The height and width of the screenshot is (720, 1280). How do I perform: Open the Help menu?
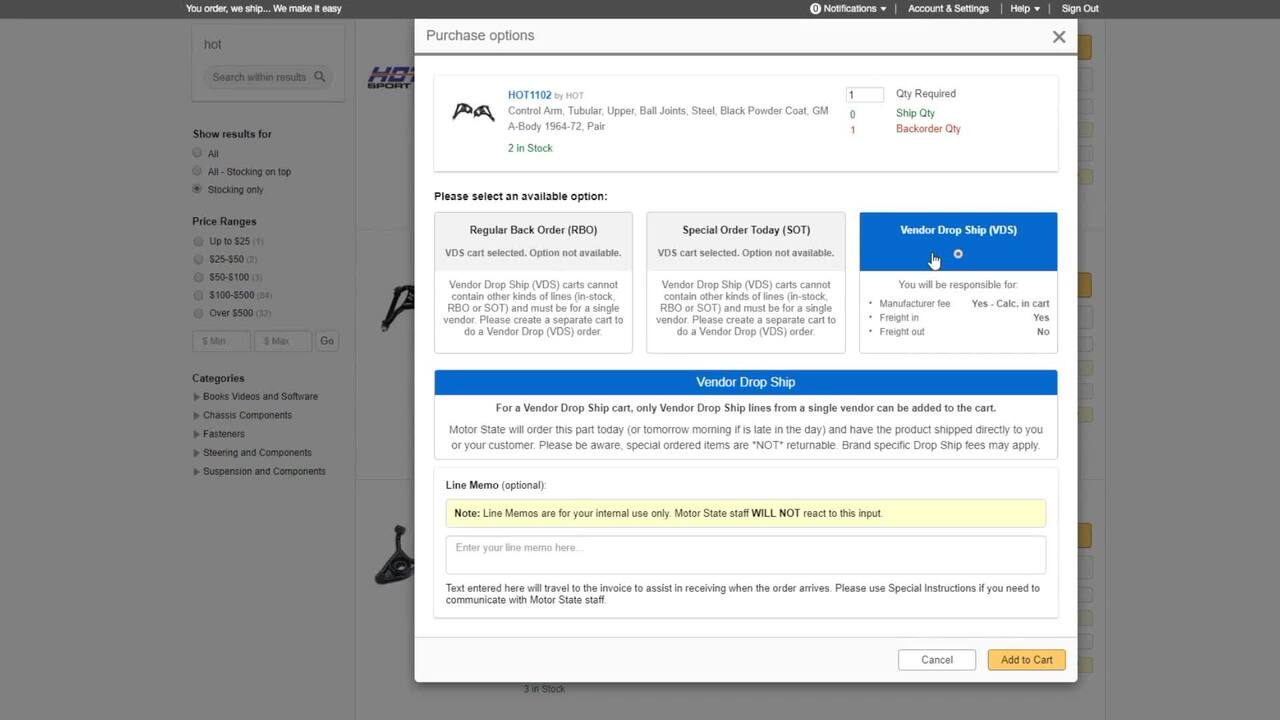tap(1024, 9)
